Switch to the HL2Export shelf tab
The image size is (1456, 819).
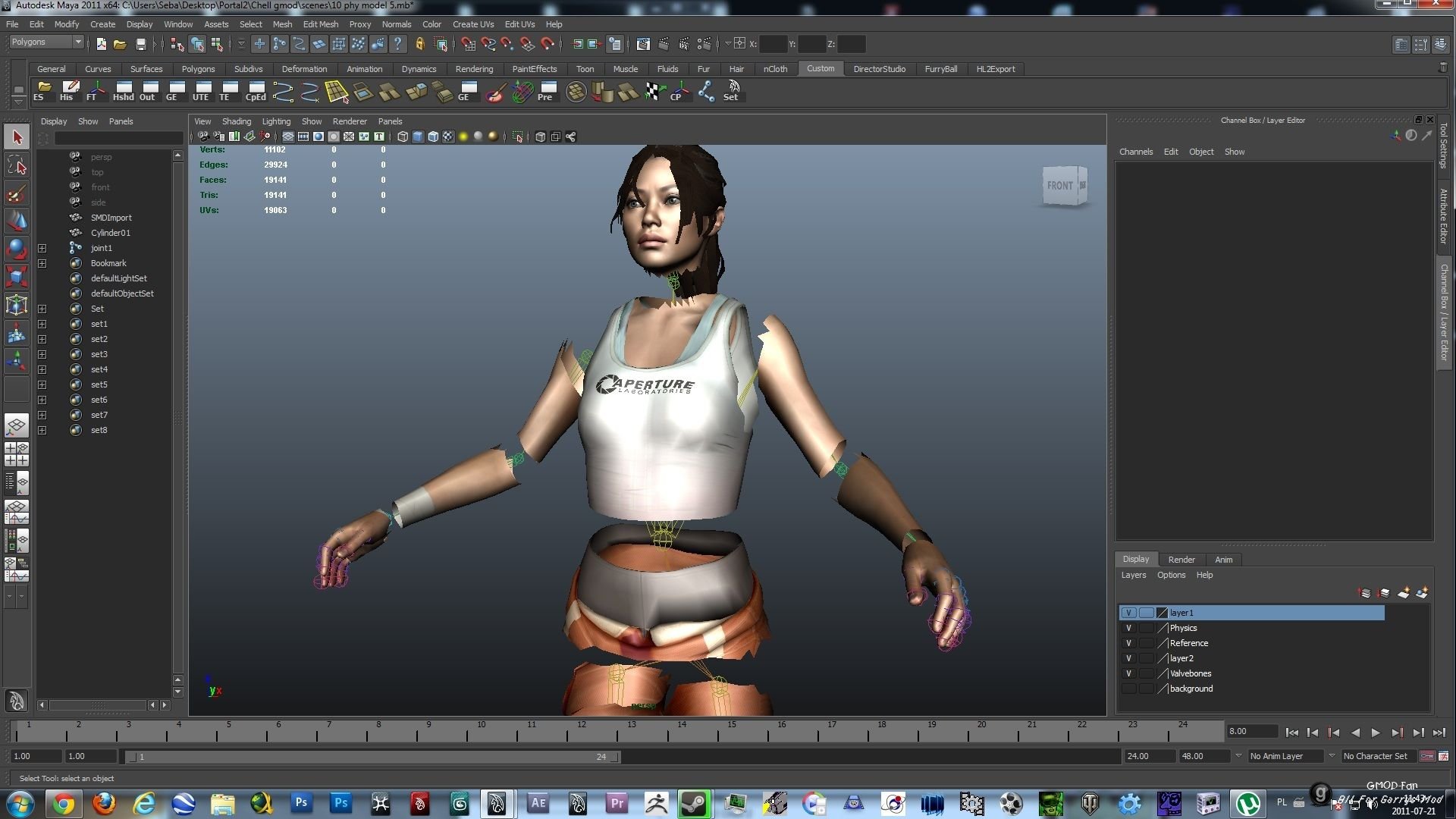[x=996, y=69]
